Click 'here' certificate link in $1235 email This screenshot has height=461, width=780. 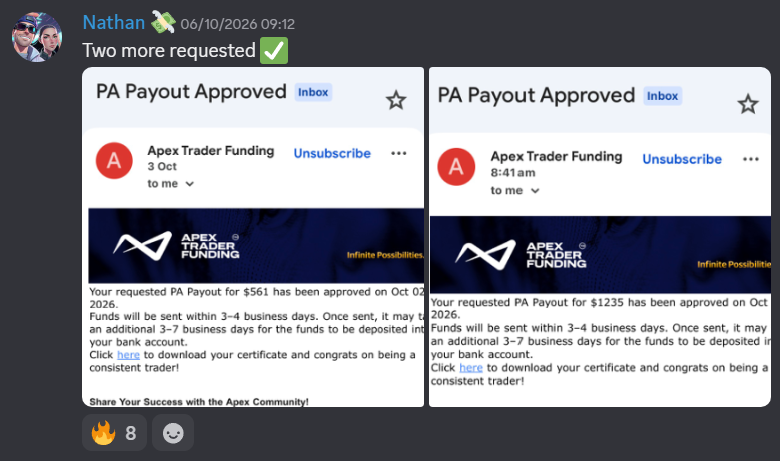point(471,368)
